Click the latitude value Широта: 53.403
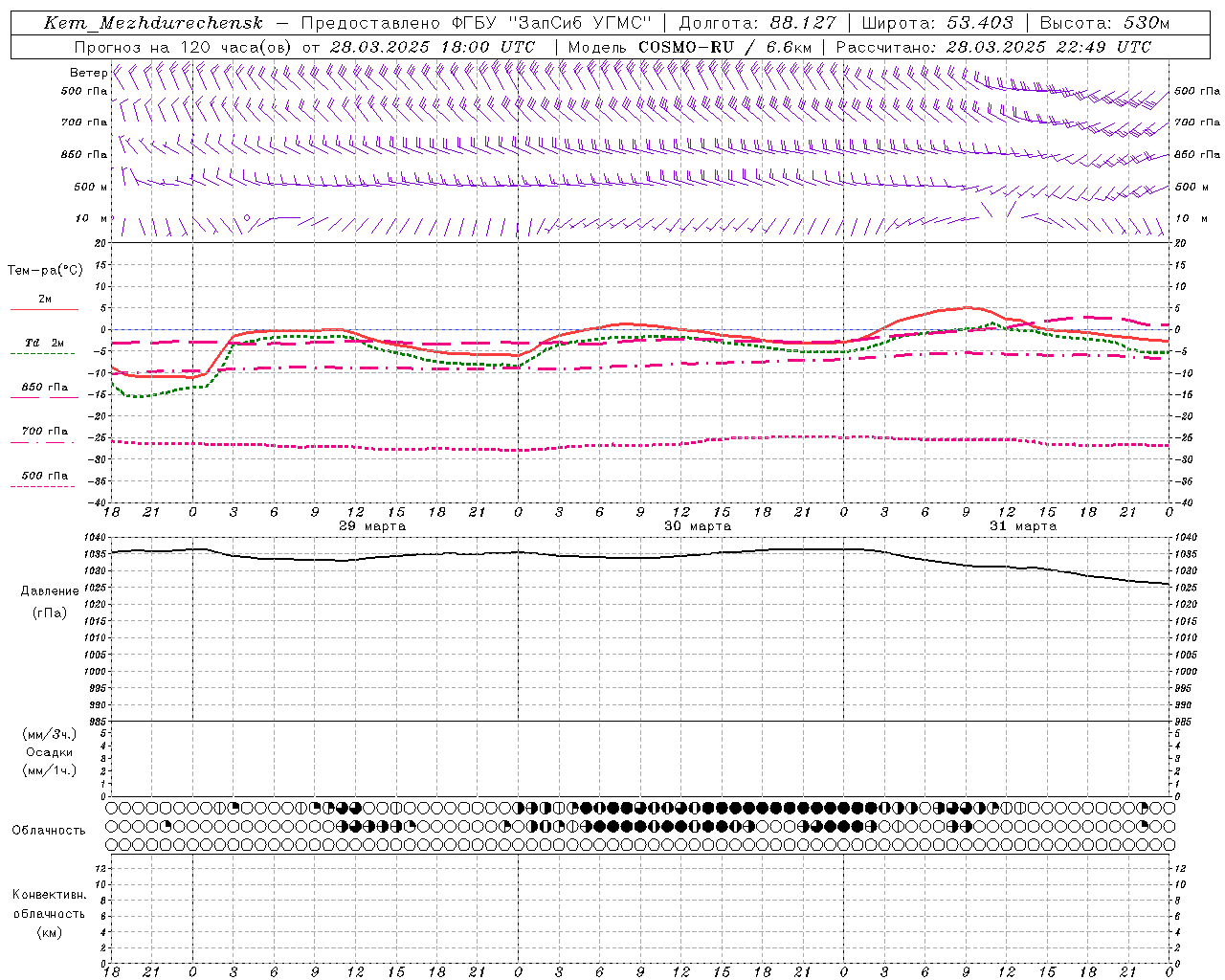Viewport: 1225px width, 980px height. pos(937,23)
